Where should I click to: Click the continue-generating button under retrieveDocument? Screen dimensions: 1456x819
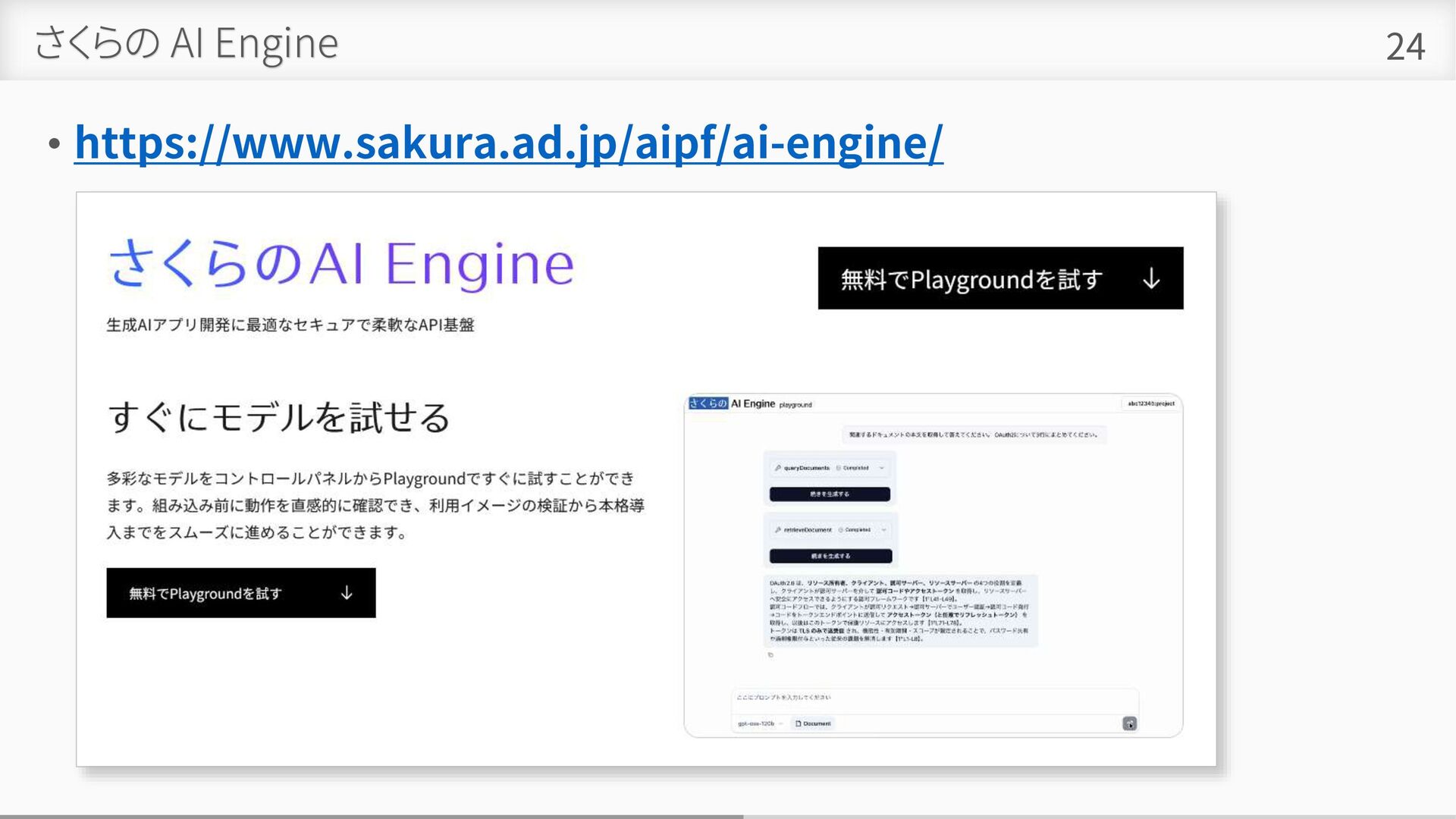(x=830, y=556)
